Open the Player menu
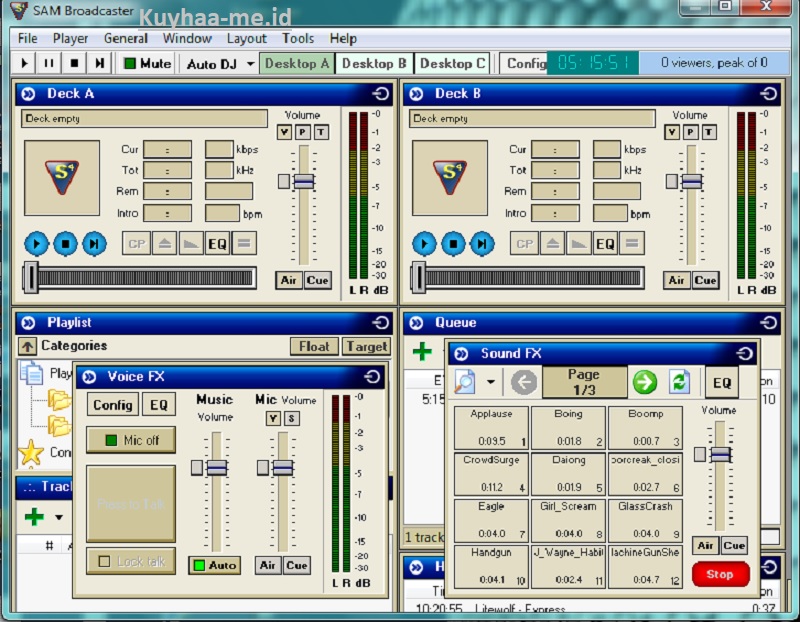 coord(70,39)
